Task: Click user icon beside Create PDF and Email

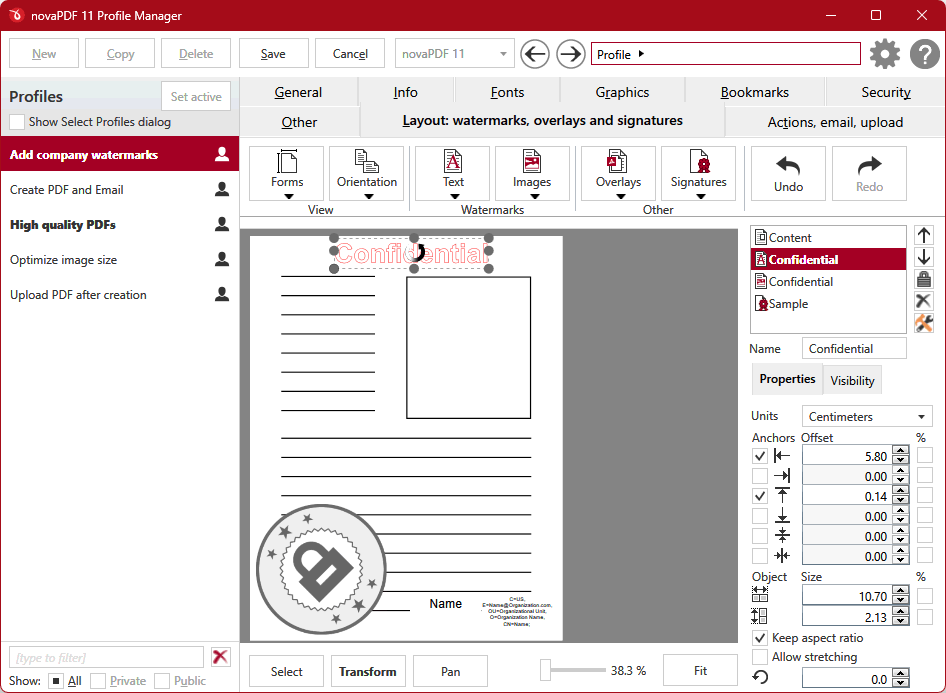Action: (222, 189)
